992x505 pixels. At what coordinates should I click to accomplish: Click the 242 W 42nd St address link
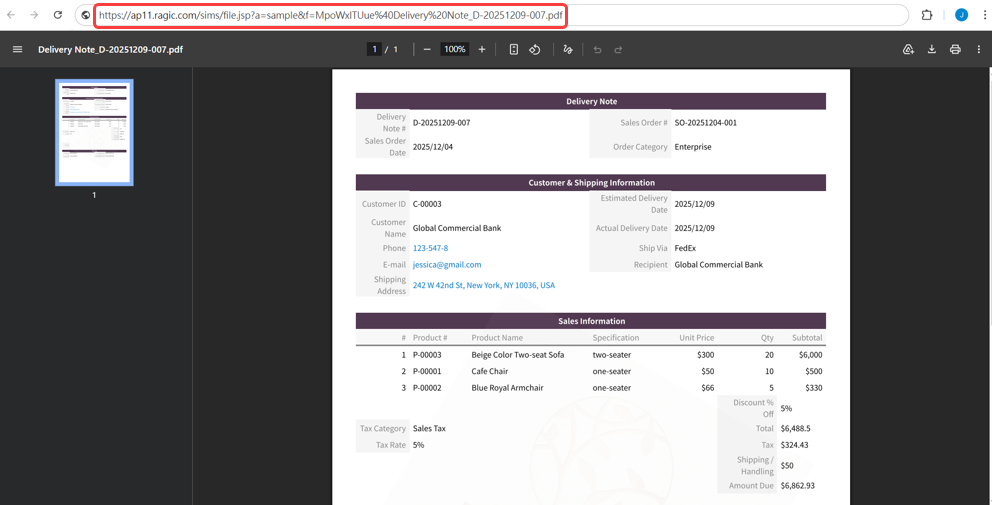483,285
